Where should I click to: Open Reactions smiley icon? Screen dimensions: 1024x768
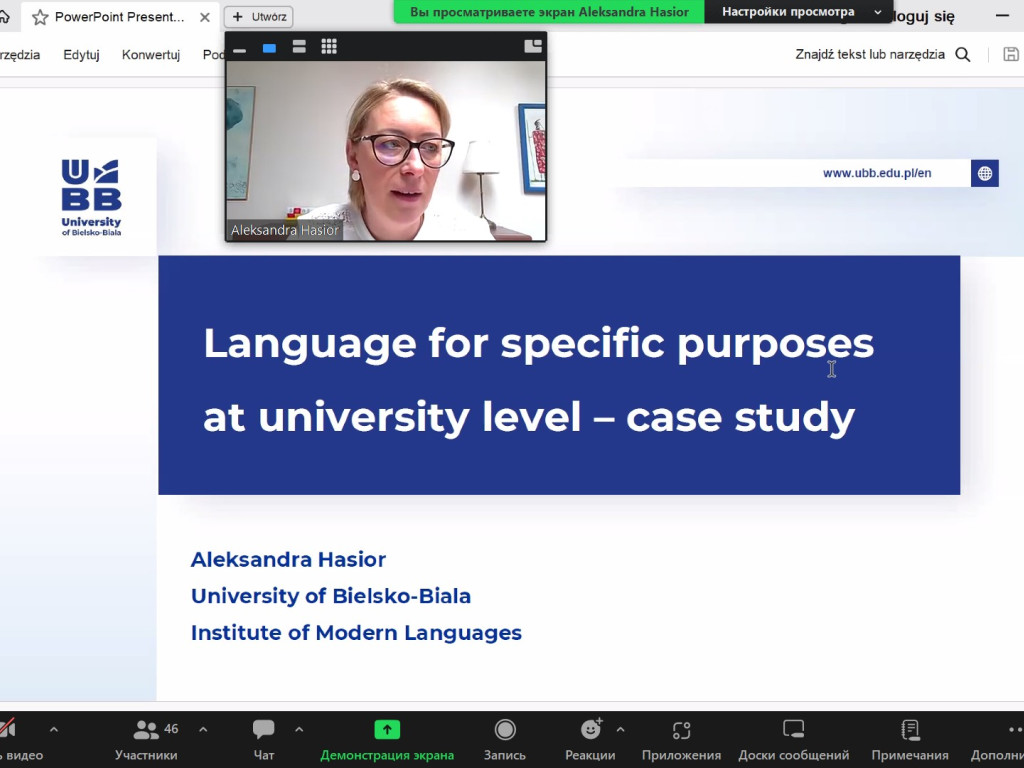591,729
